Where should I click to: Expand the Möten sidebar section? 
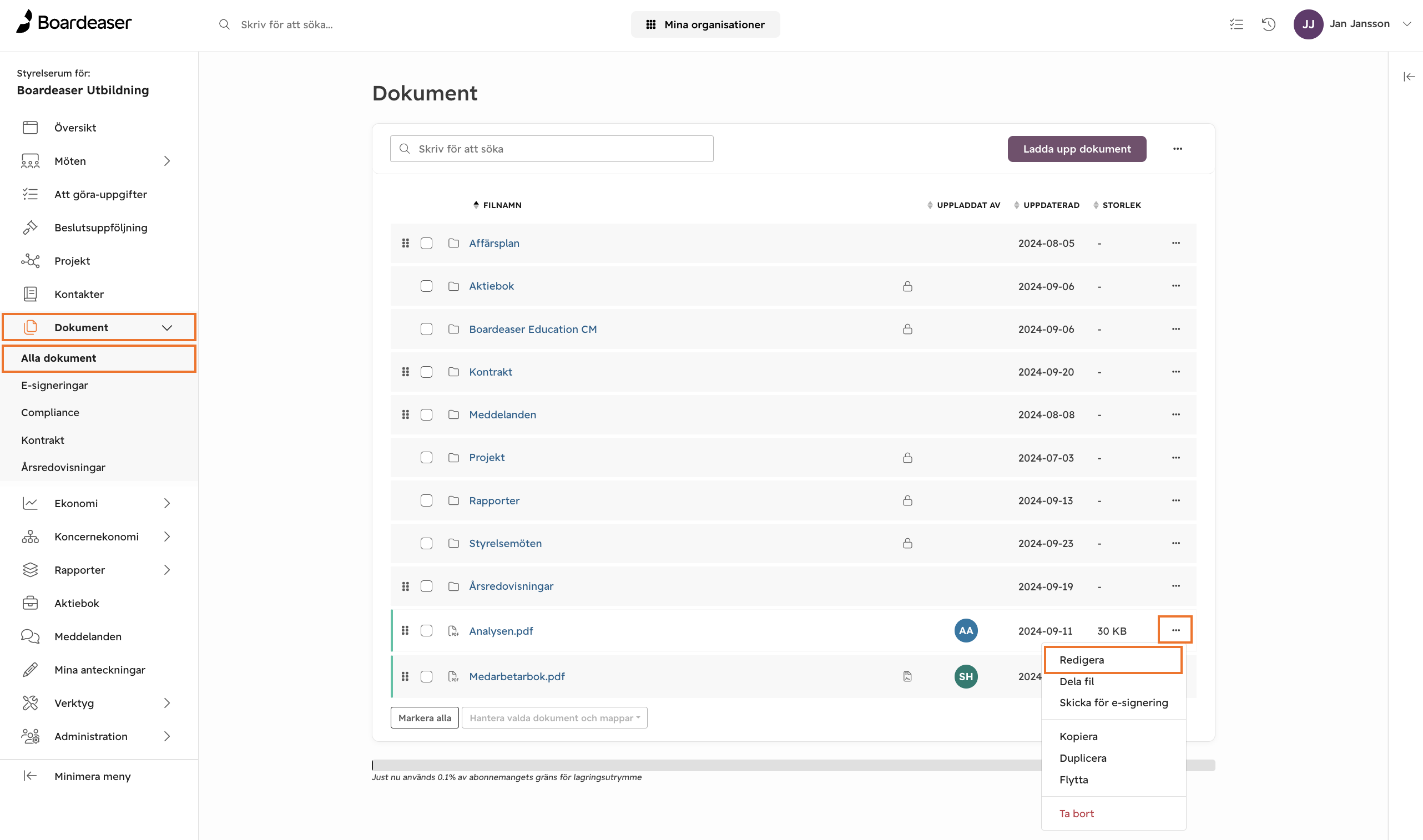tap(167, 161)
